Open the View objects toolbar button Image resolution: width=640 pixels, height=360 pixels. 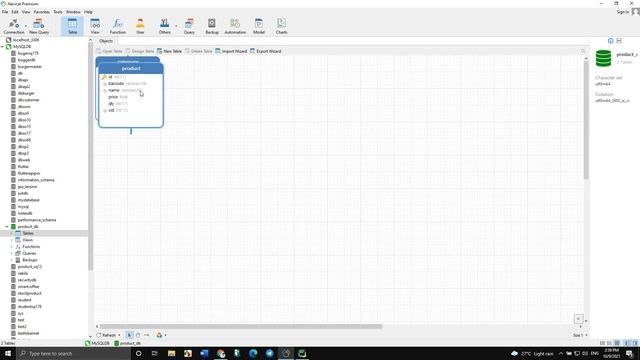pos(95,26)
